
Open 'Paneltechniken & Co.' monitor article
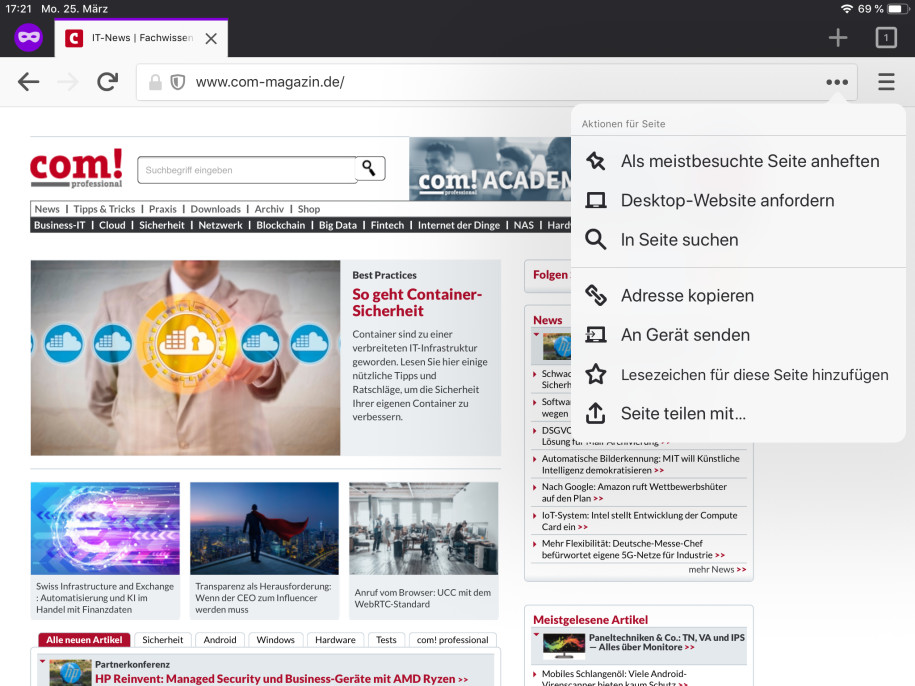coord(666,642)
